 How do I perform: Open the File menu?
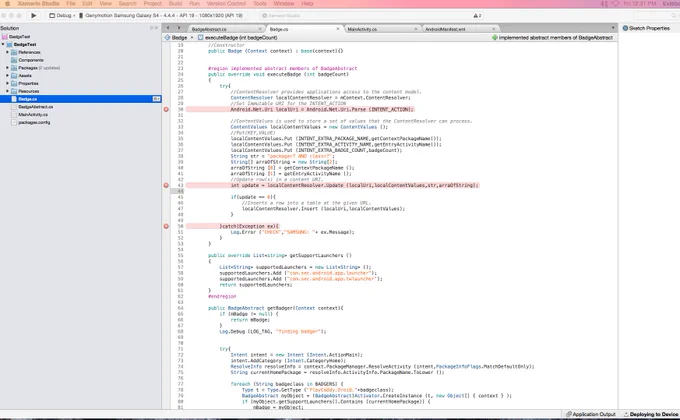[x=71, y=3]
